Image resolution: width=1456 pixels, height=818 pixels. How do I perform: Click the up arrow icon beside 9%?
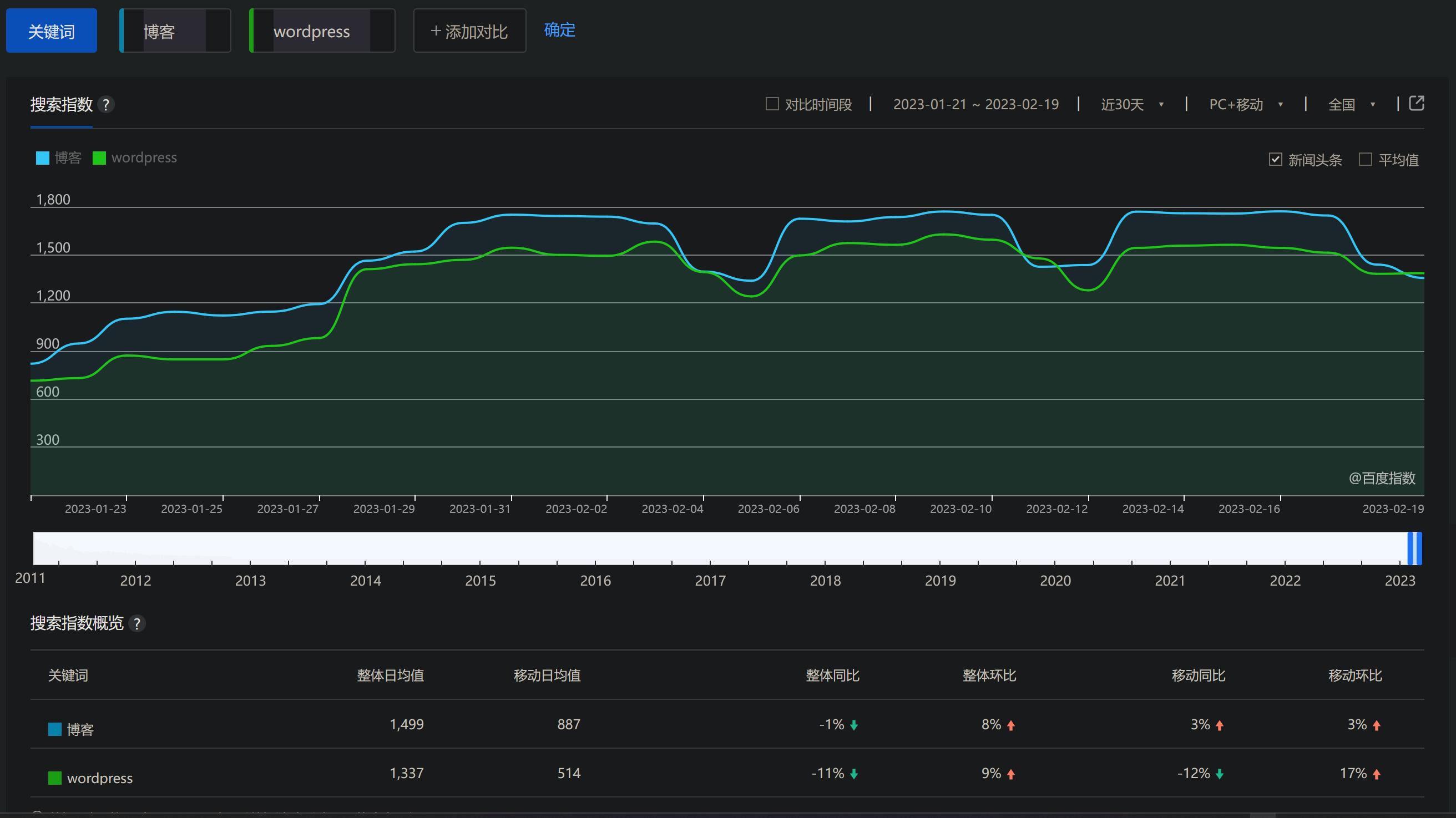coord(1010,774)
